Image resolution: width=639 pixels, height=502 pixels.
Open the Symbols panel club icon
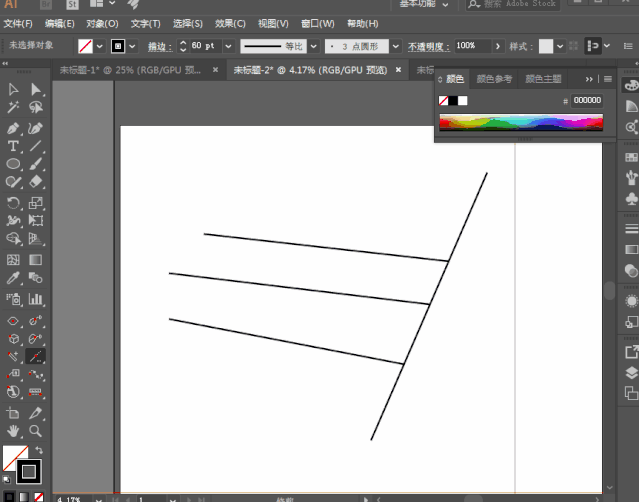pyautogui.click(x=631, y=198)
